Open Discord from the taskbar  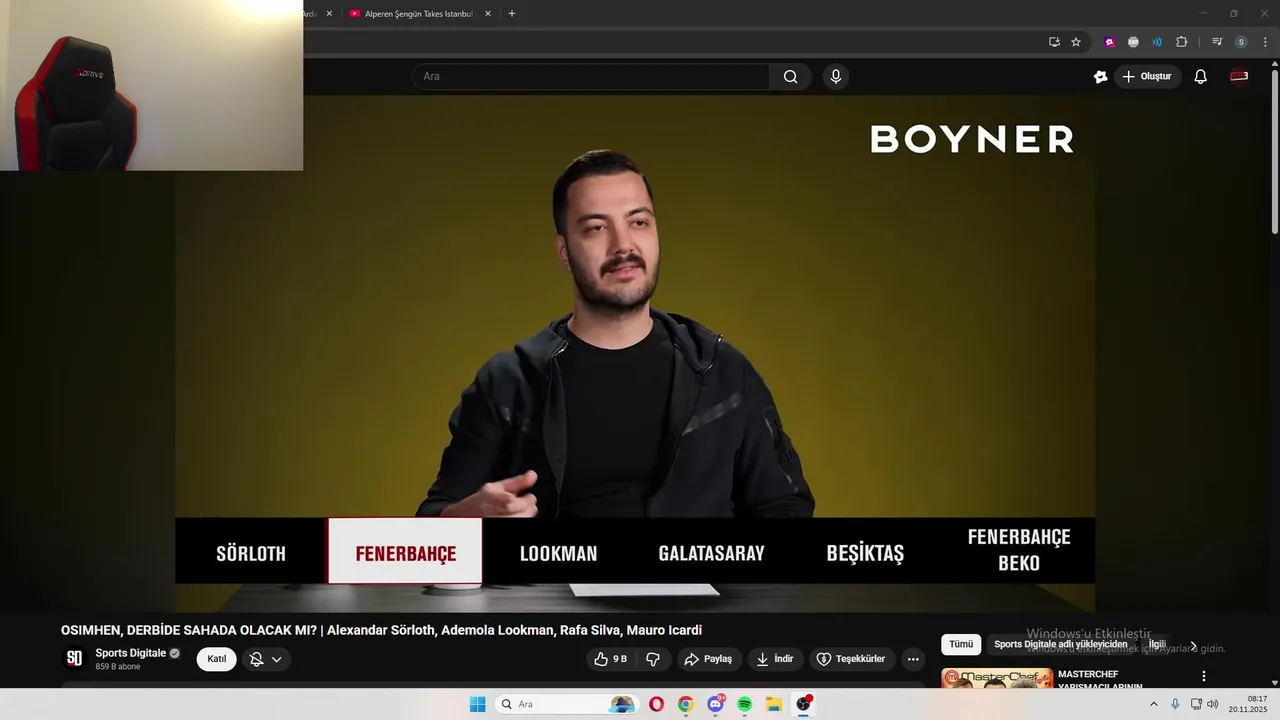tap(715, 704)
